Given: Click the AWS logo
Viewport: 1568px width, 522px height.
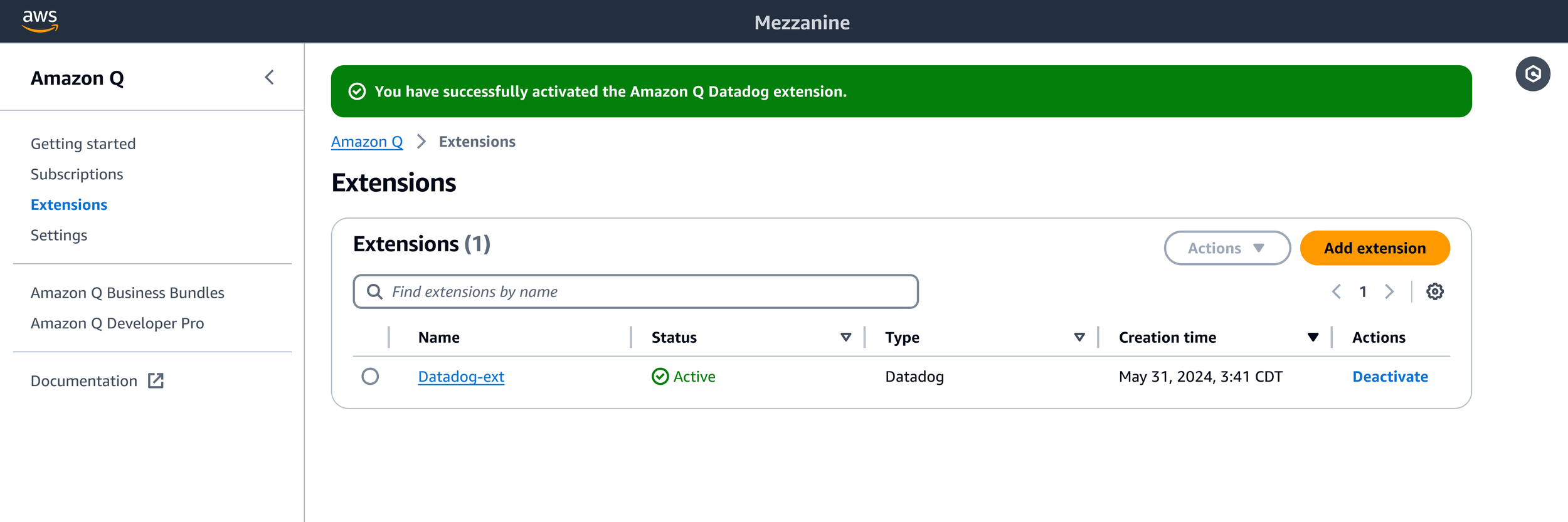Looking at the screenshot, I should [40, 21].
